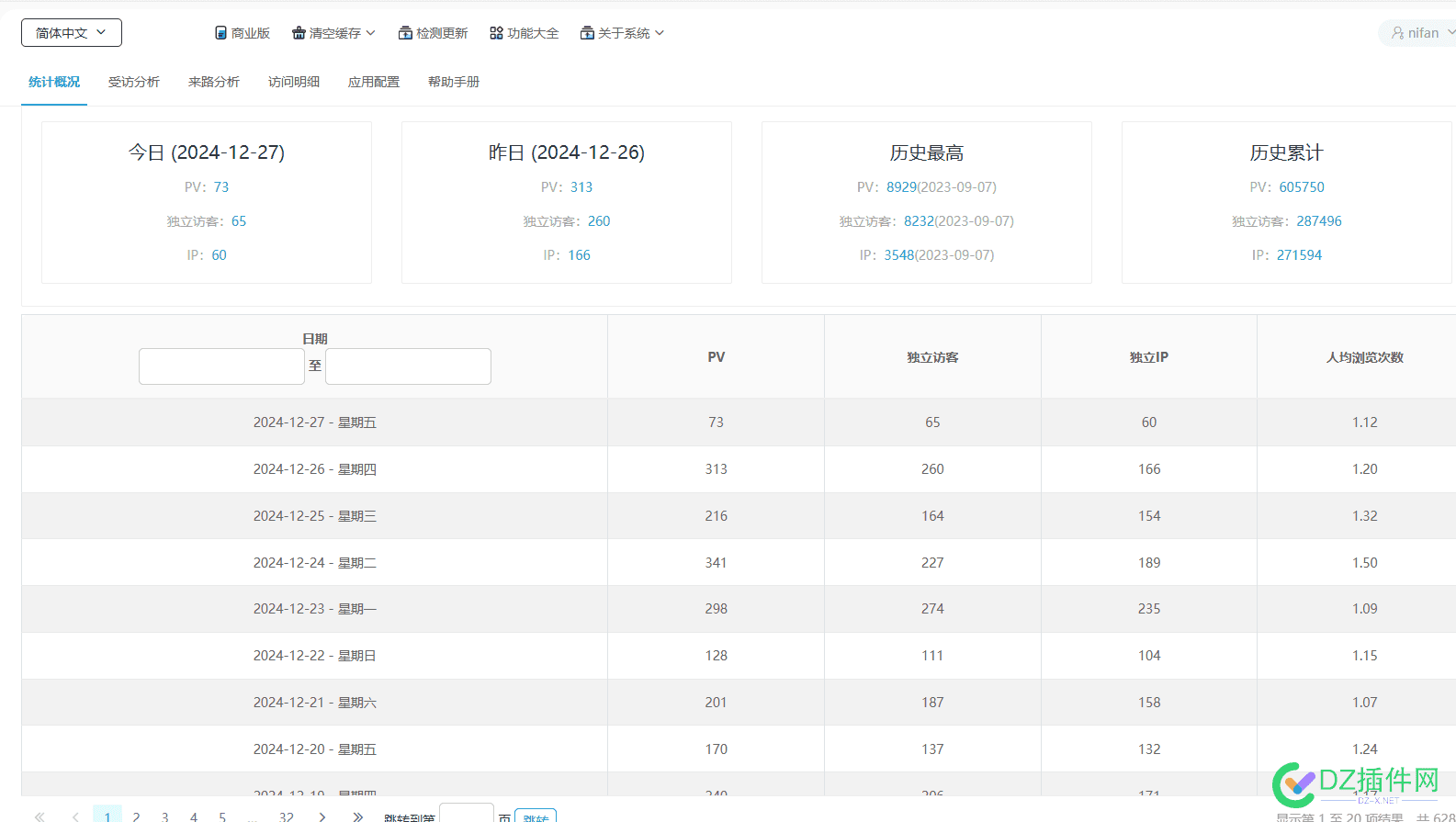Click 独立访客 cell 274 for 2024-12-23
1456x822 pixels.
932,609
